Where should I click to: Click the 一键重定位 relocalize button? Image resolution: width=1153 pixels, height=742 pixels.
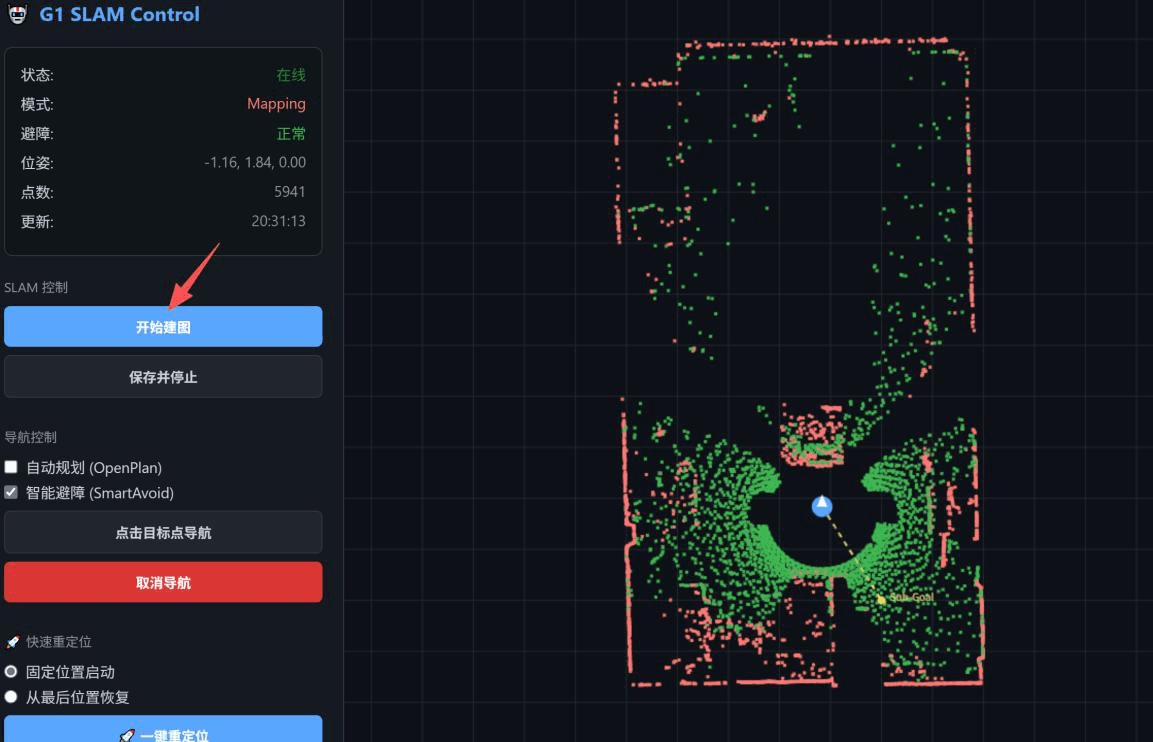pyautogui.click(x=163, y=729)
